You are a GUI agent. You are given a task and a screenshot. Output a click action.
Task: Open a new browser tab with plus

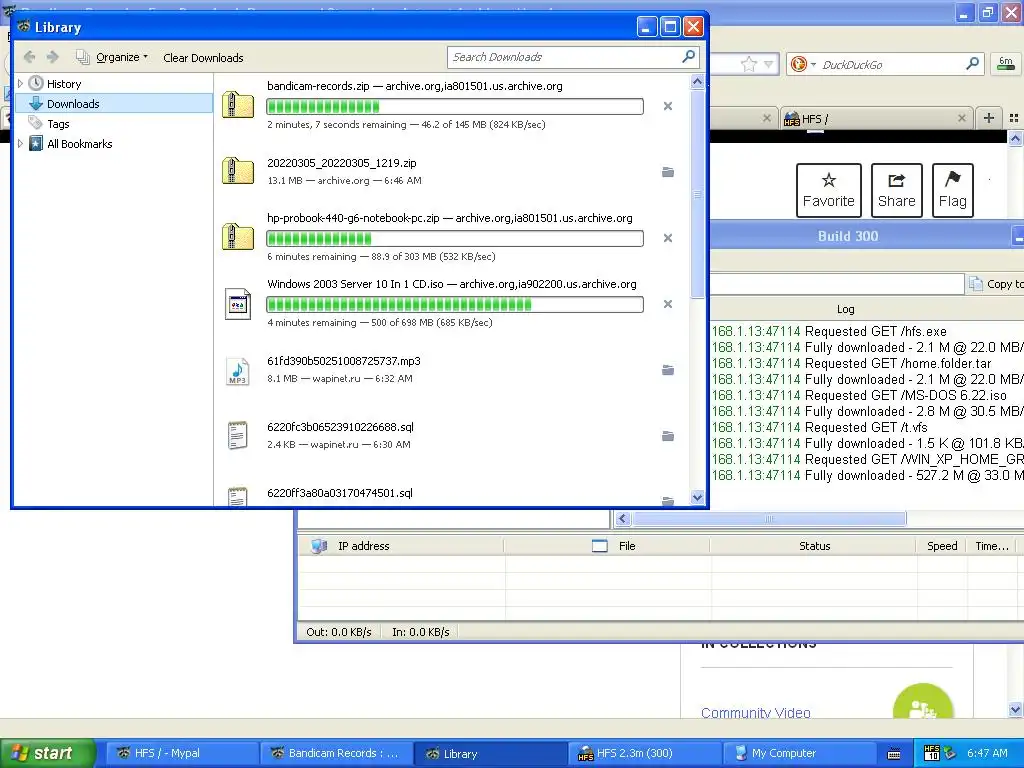[x=989, y=118]
